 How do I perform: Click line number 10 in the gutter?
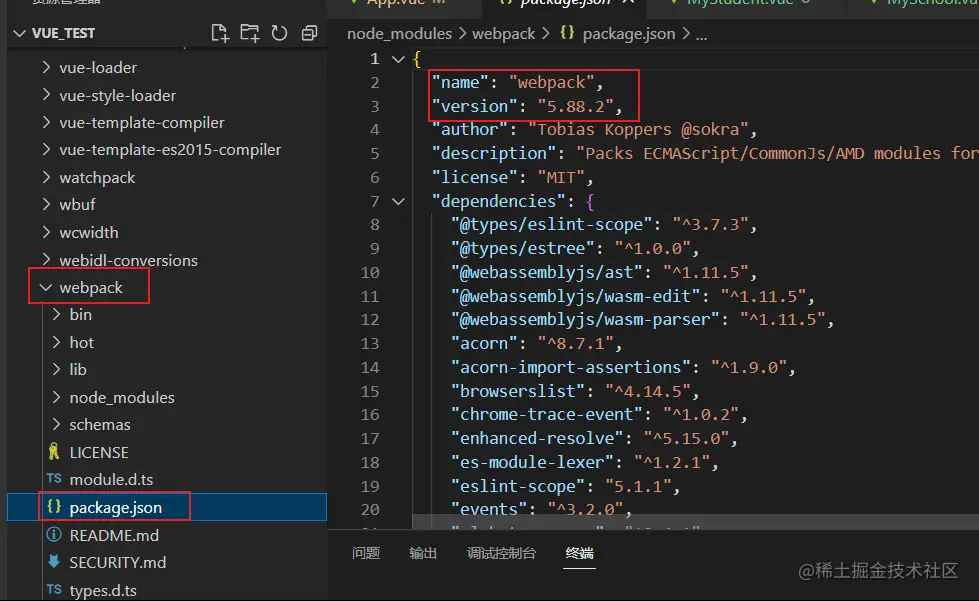370,272
